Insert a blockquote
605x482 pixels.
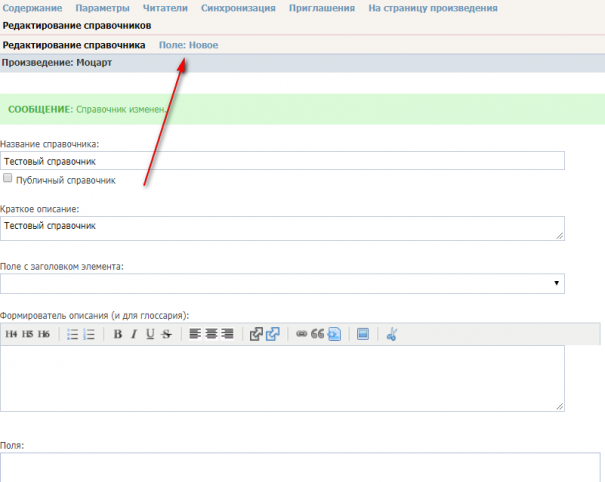click(x=318, y=334)
